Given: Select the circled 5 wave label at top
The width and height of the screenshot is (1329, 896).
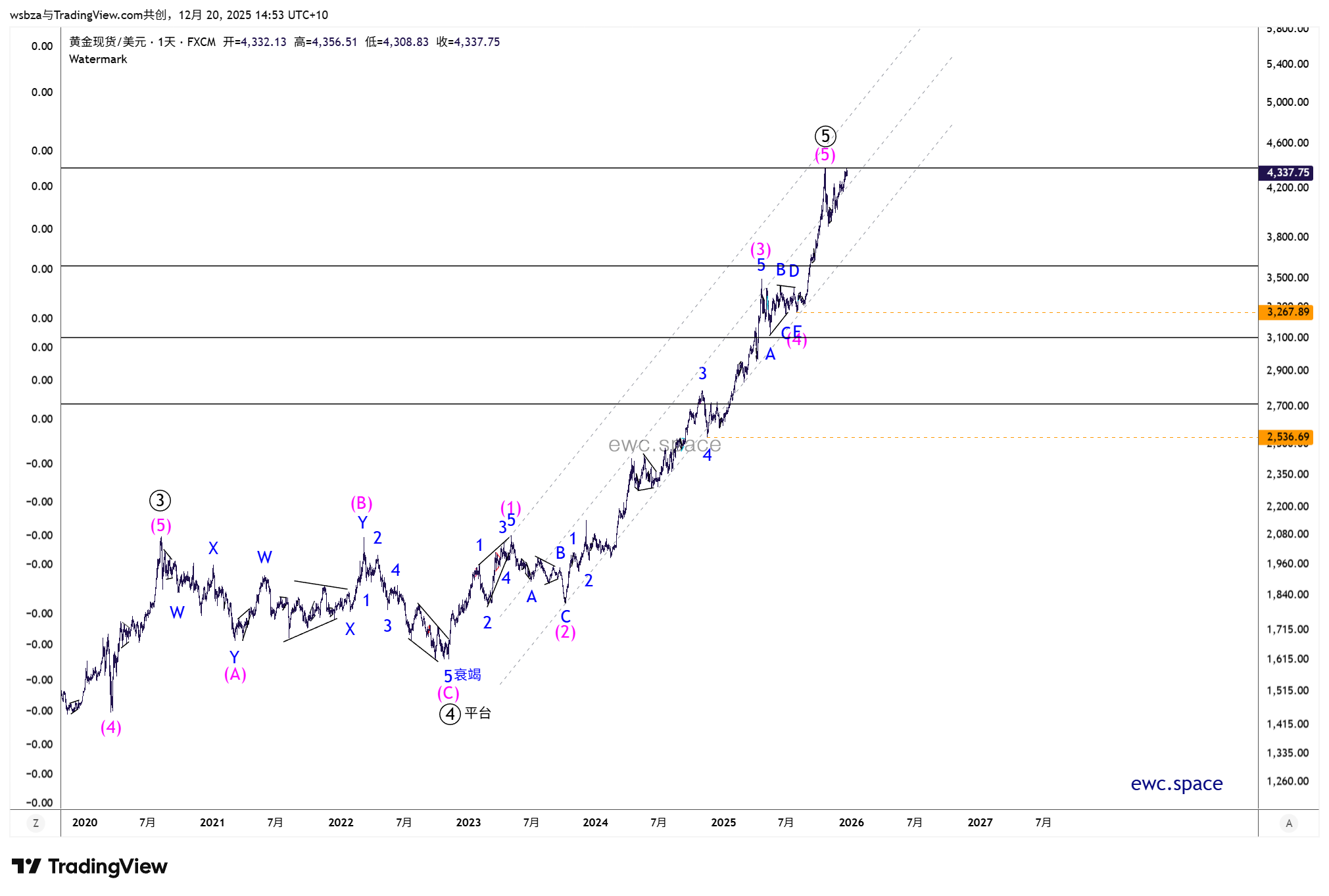Looking at the screenshot, I should (x=825, y=136).
